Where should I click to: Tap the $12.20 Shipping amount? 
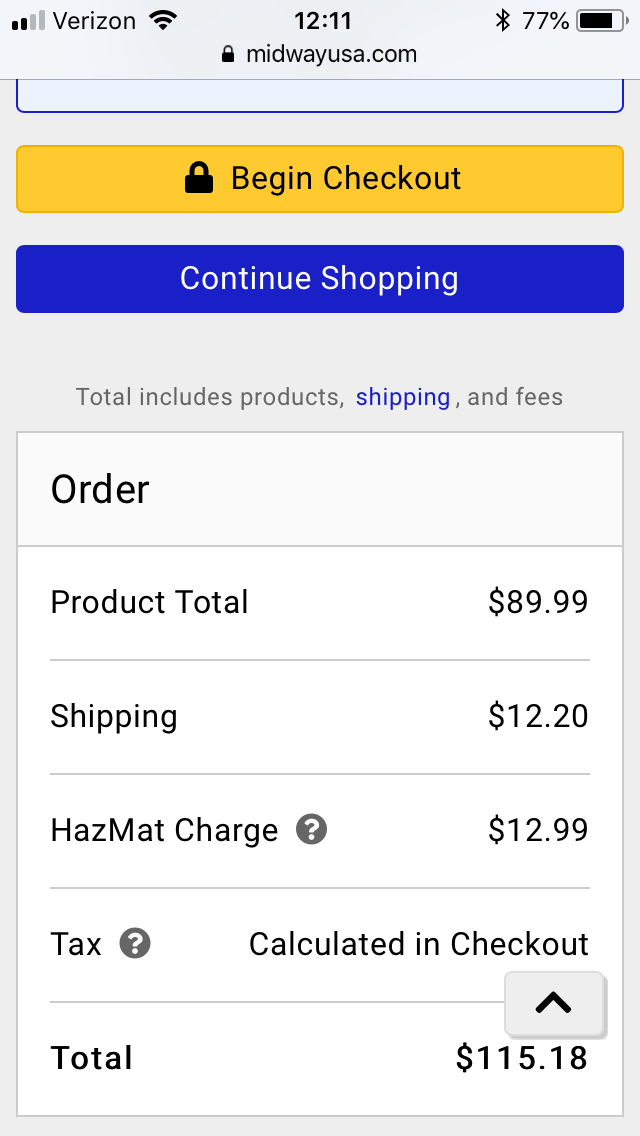click(x=538, y=716)
